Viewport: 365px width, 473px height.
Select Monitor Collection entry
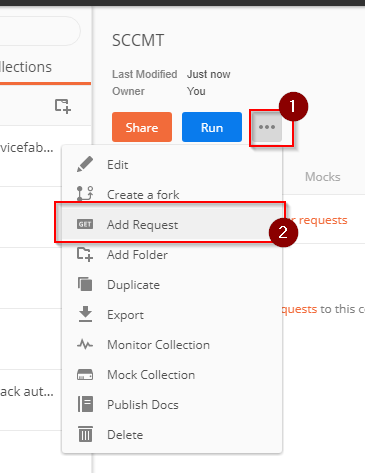tap(172, 345)
